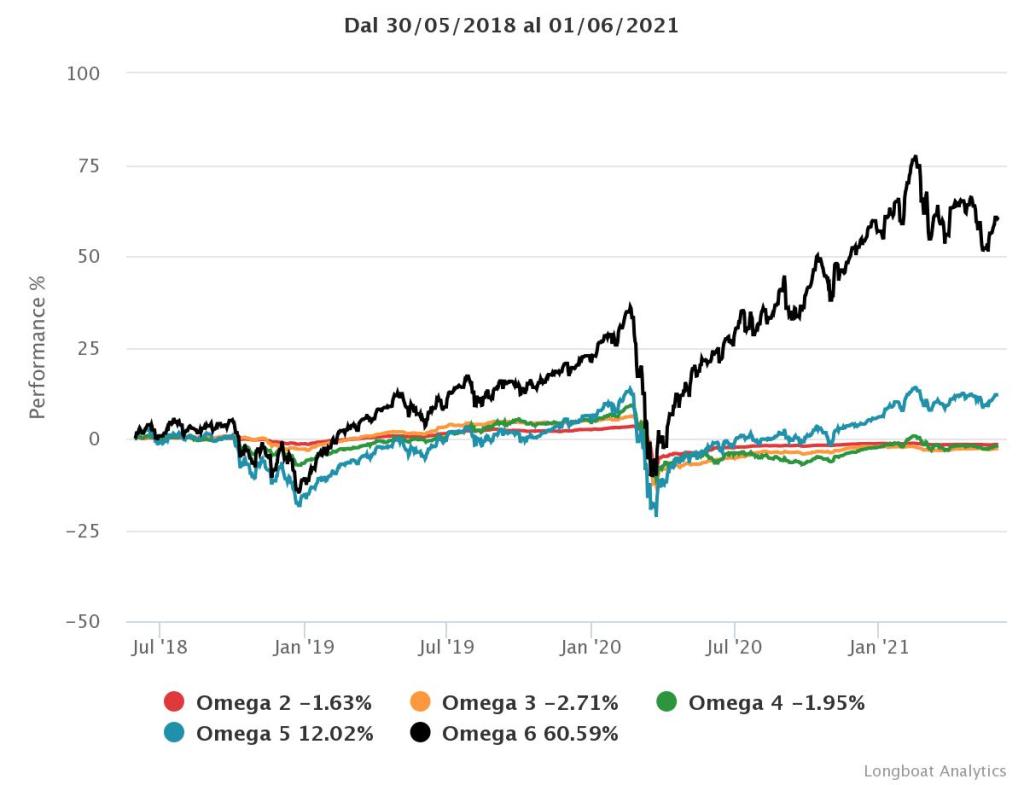The width and height of the screenshot is (1024, 785).
Task: Hide Omega 5 12.02% series label
Action: 284,733
